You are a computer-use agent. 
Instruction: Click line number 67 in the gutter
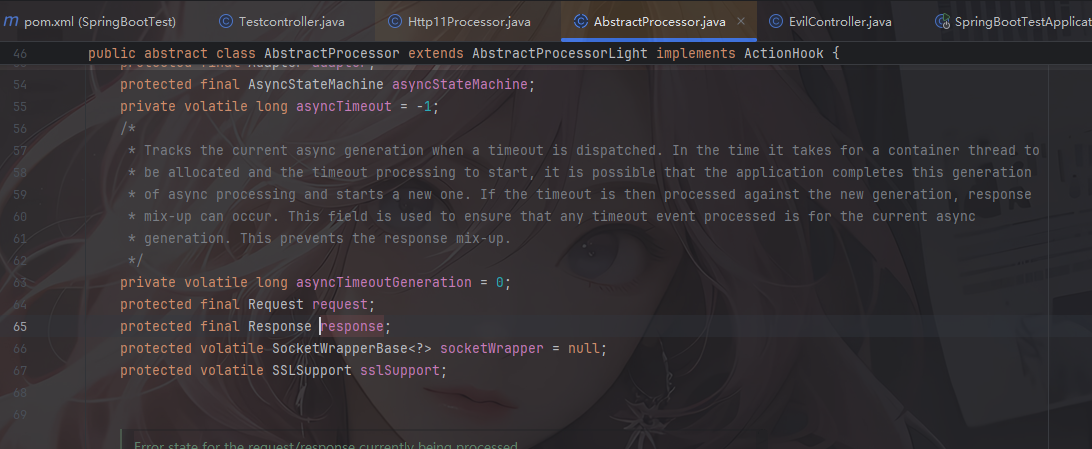tap(22, 370)
